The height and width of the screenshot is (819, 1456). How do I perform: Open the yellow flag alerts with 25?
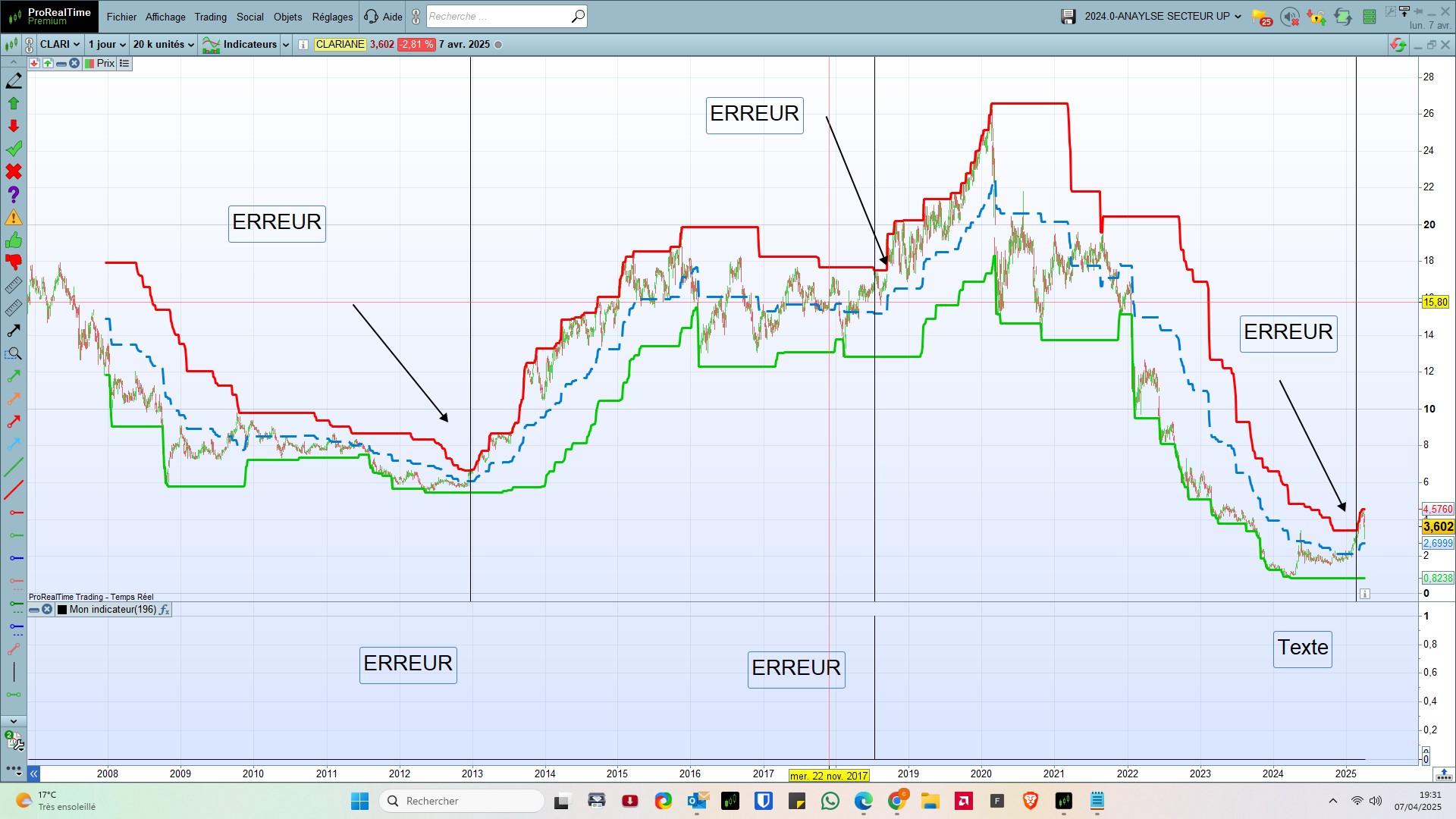pyautogui.click(x=1261, y=17)
